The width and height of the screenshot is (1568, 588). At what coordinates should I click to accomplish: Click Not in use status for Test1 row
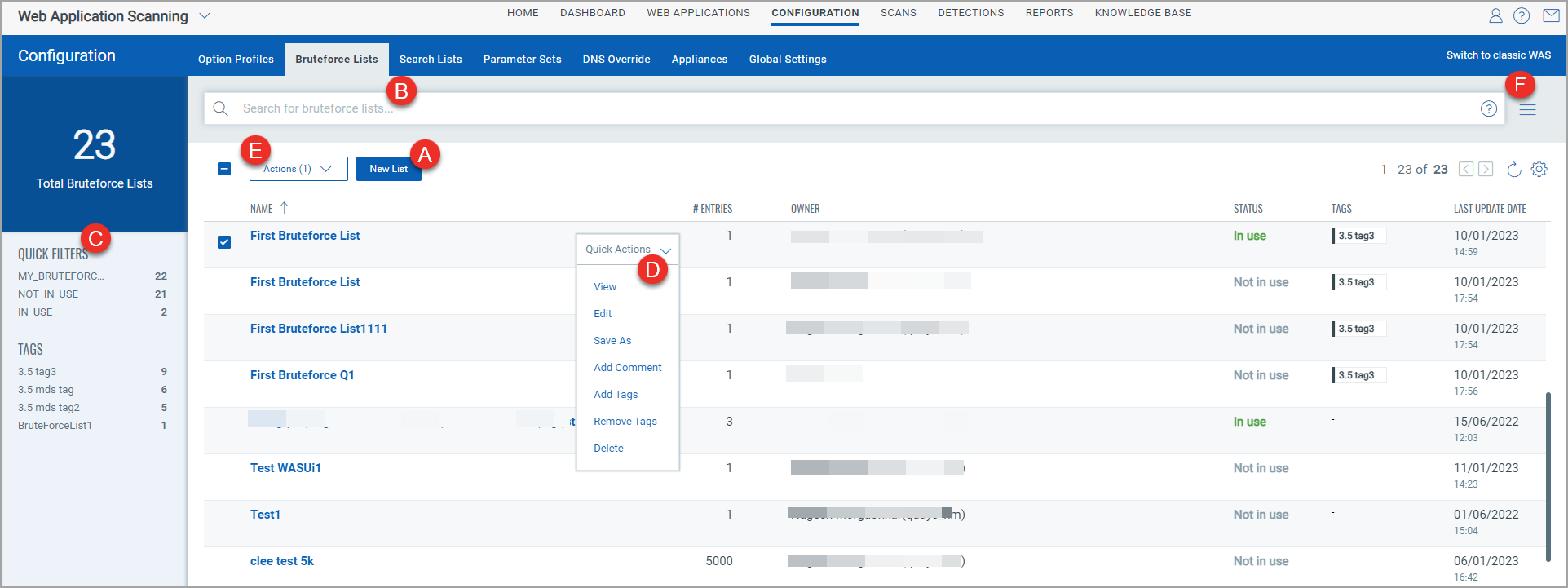coord(1261,515)
